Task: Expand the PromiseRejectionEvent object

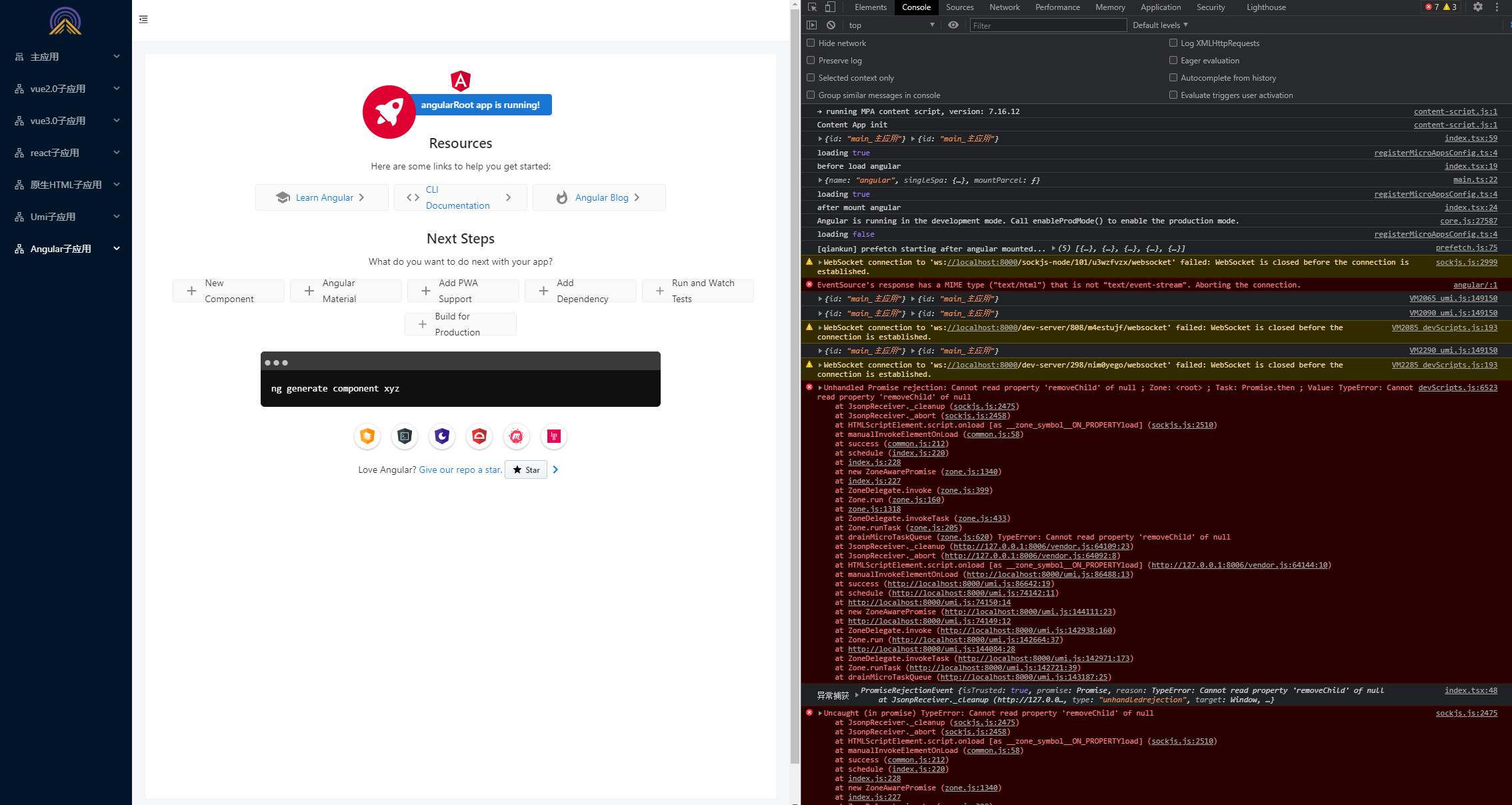Action: point(857,695)
